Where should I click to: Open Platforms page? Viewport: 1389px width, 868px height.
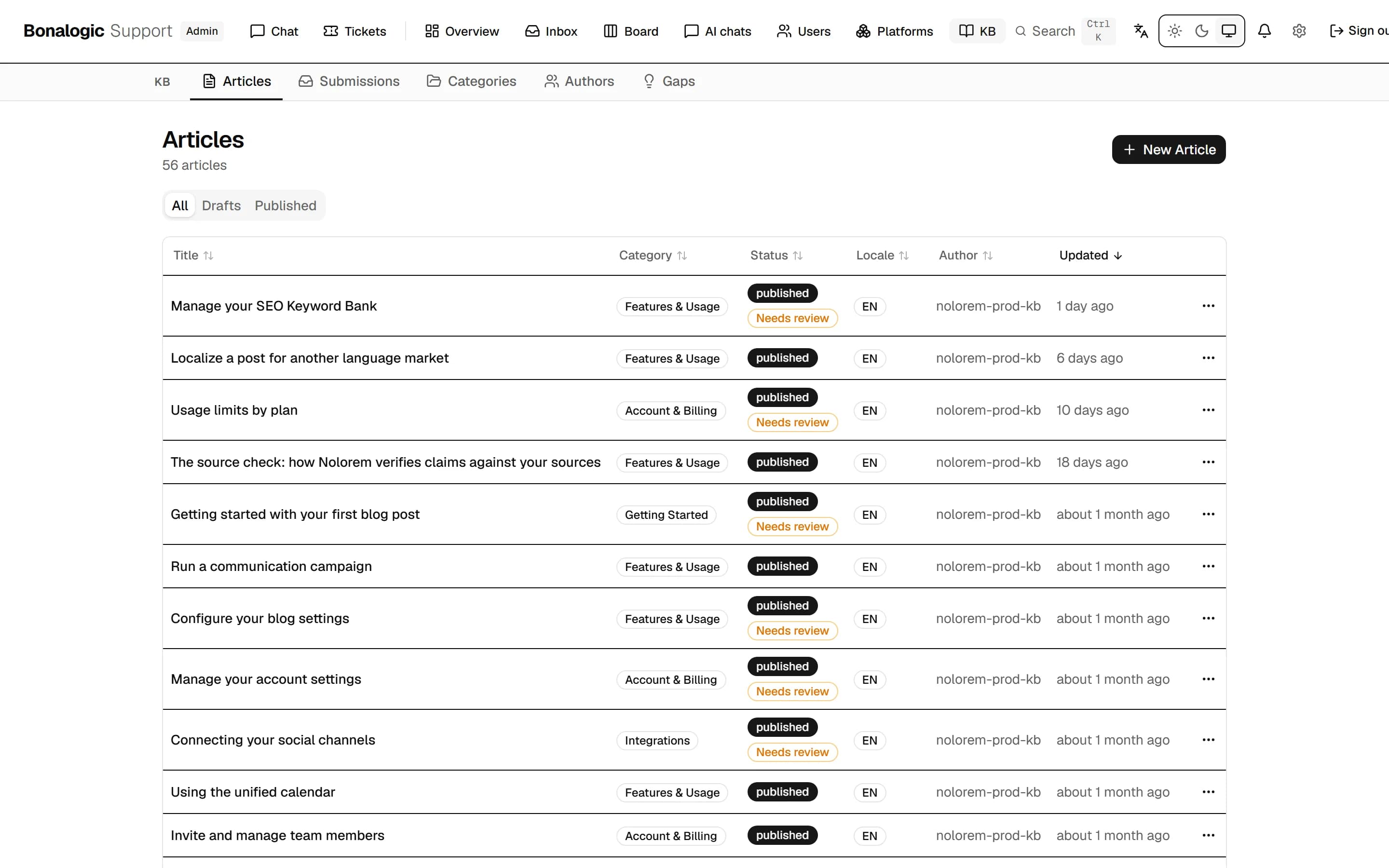[x=894, y=31]
